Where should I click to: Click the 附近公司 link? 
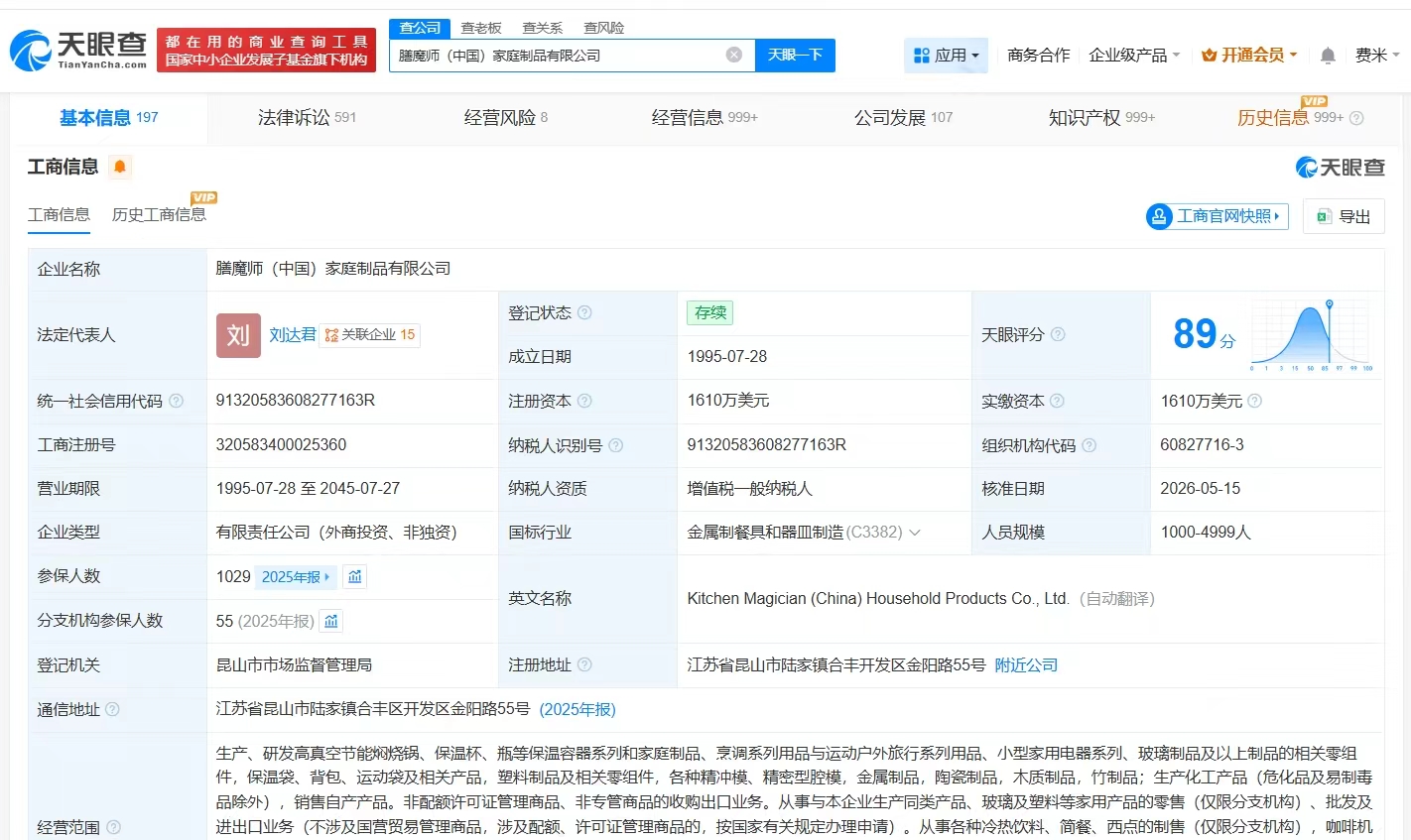tap(1026, 664)
